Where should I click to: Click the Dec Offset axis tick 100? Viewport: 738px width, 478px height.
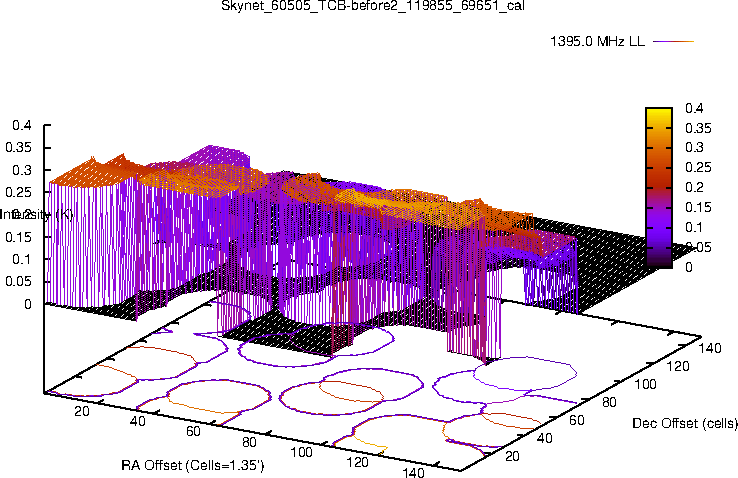click(x=645, y=384)
